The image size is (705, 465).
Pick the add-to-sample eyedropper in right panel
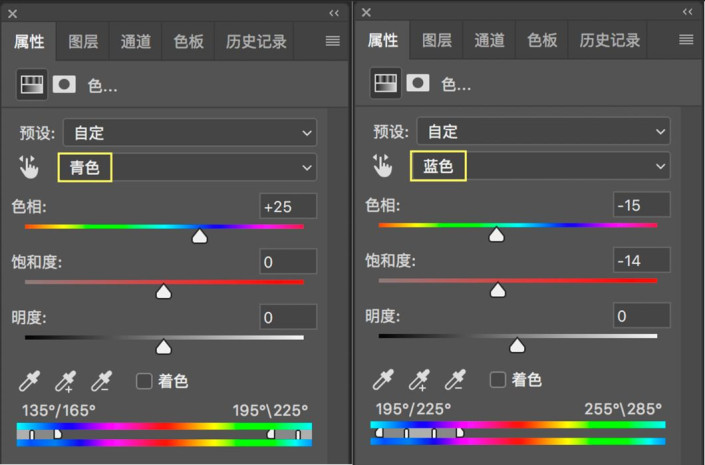tap(419, 380)
